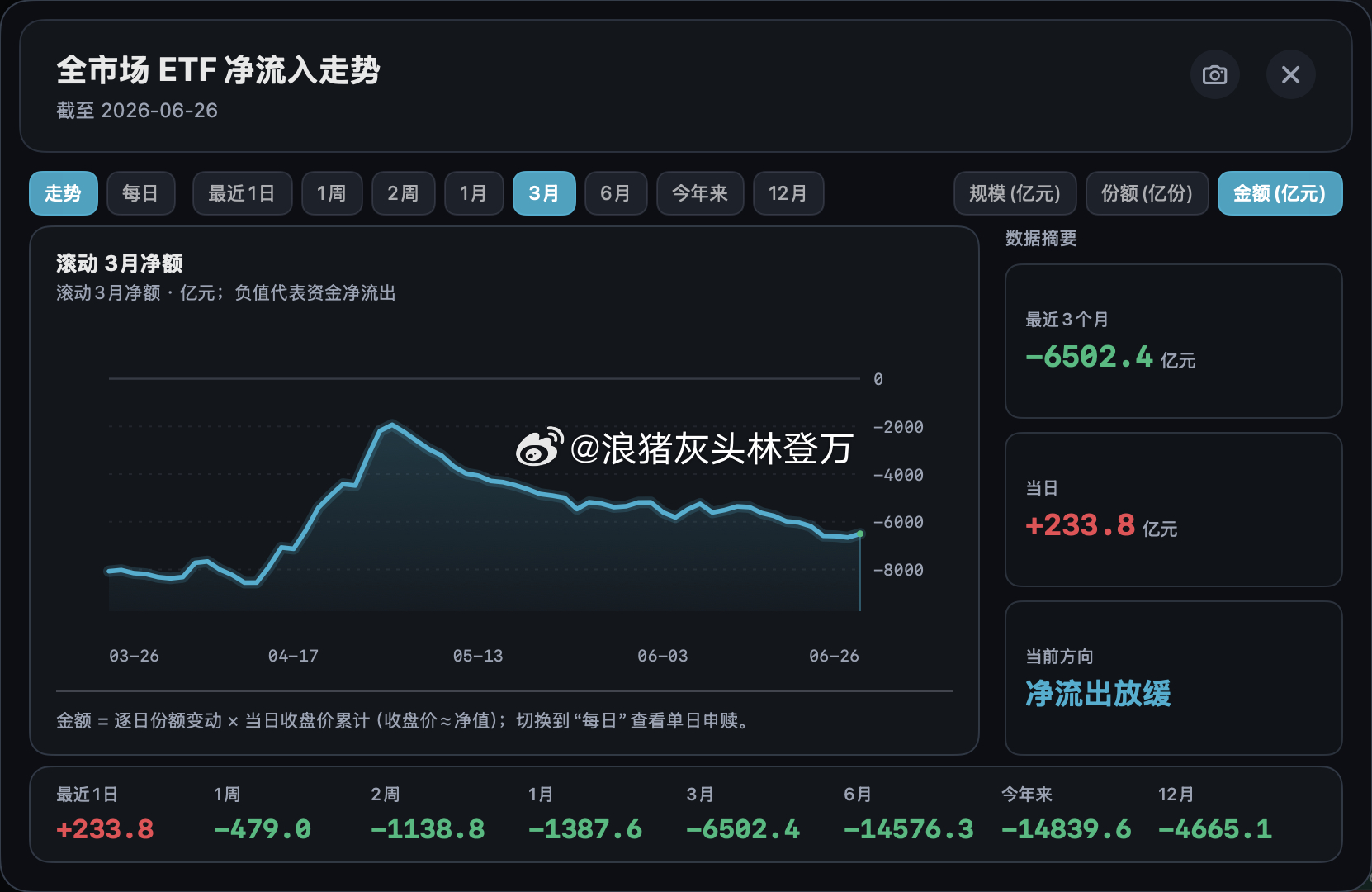Click the chart's latest data point marker
This screenshot has width=1372, height=892.
click(x=860, y=534)
